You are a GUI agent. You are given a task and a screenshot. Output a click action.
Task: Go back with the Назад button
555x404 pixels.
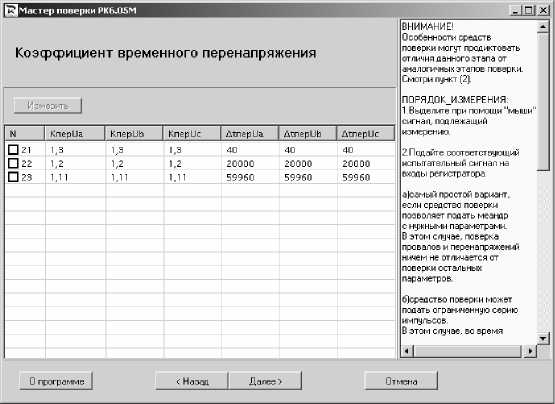pos(192,381)
